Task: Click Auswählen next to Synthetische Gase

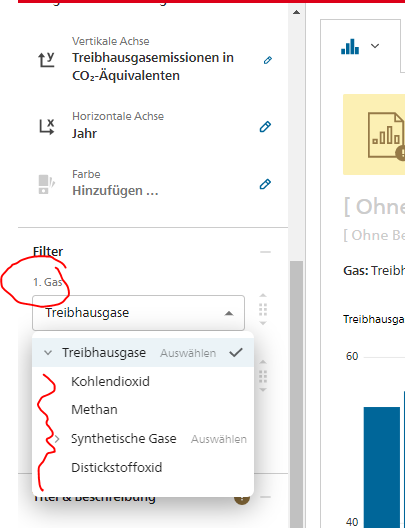Action: tap(219, 439)
